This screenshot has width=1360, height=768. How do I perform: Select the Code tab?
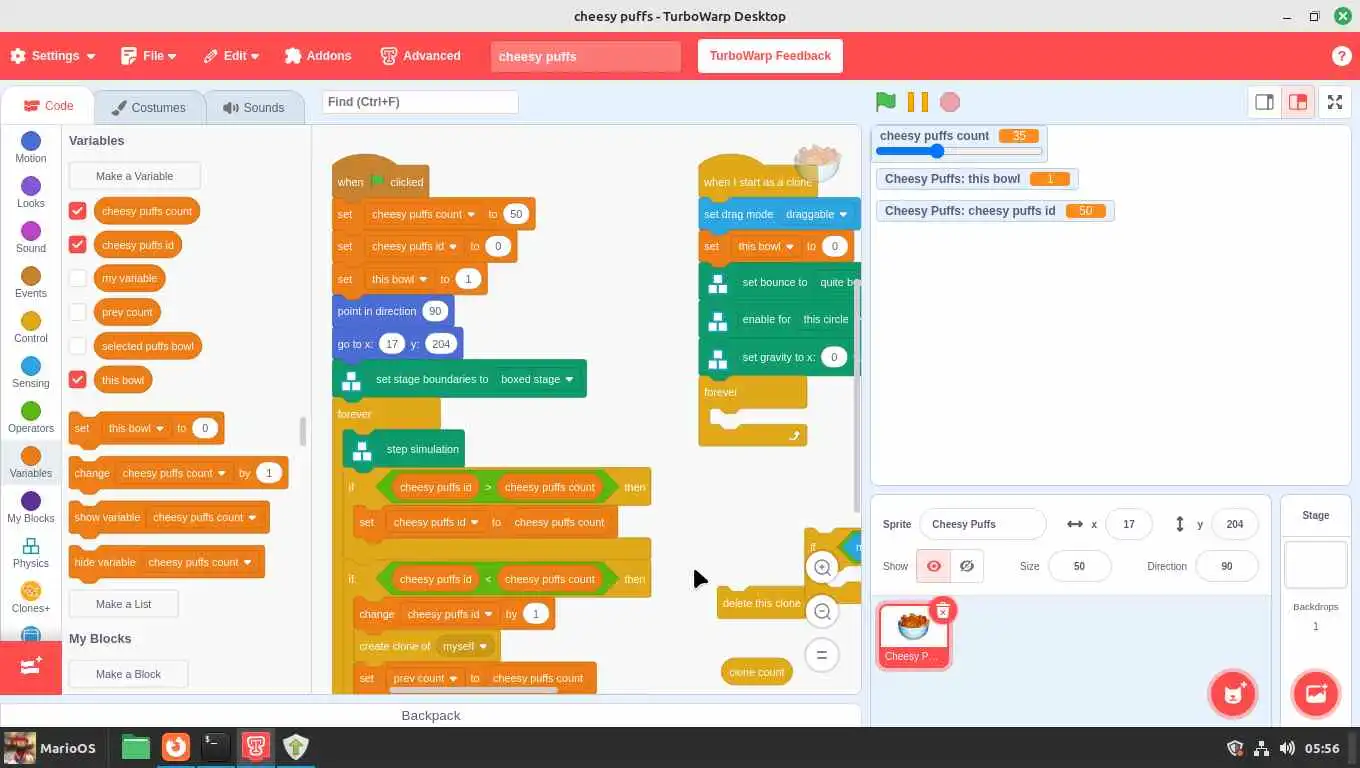pos(48,106)
